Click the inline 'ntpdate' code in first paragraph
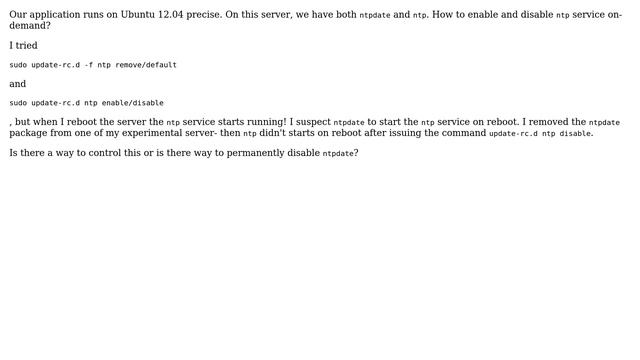The height and width of the screenshot is (360, 640). pyautogui.click(x=375, y=15)
